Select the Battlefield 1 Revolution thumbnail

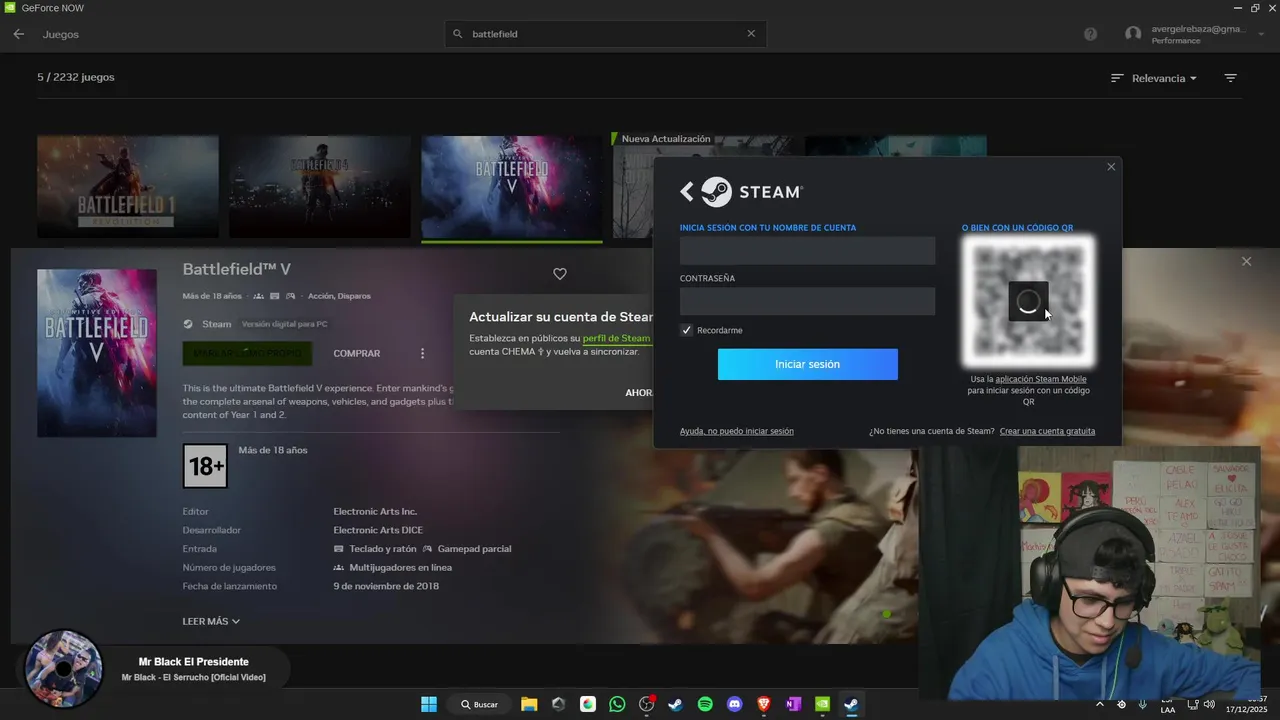128,187
